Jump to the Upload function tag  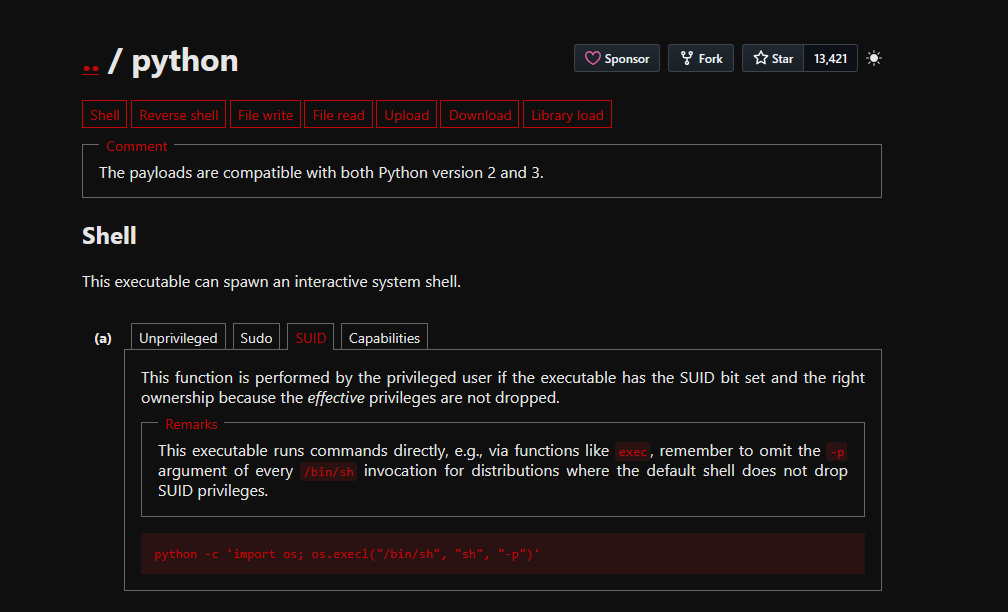tap(406, 114)
